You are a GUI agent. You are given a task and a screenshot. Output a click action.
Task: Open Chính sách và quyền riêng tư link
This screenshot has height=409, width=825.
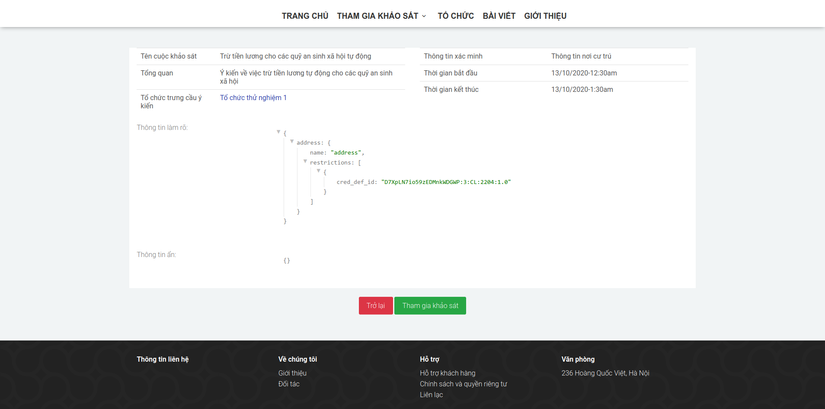click(x=463, y=384)
